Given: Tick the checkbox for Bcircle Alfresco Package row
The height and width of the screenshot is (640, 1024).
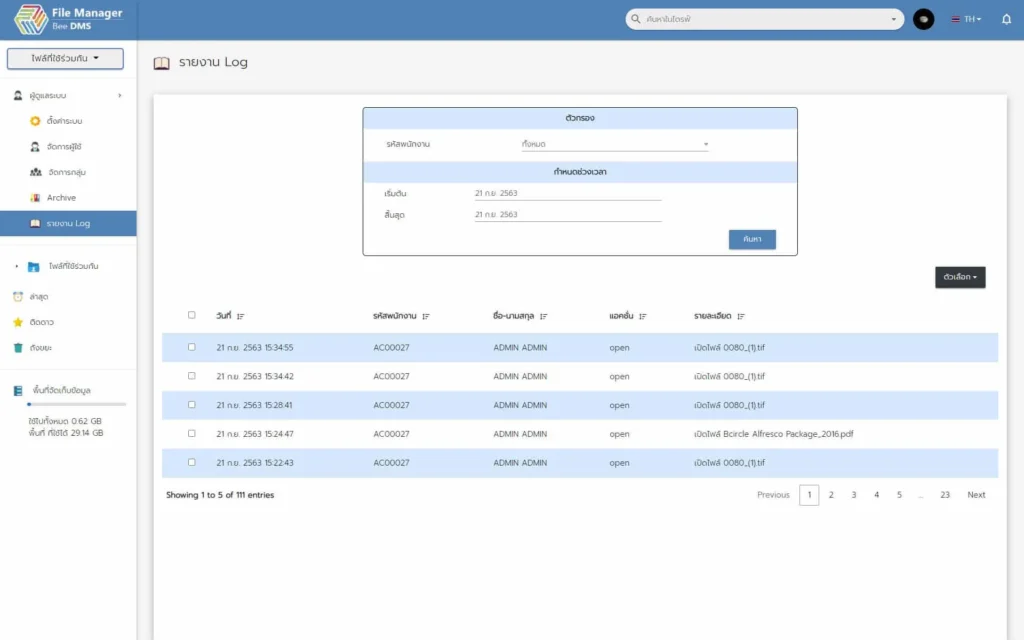Looking at the screenshot, I should tap(192, 434).
